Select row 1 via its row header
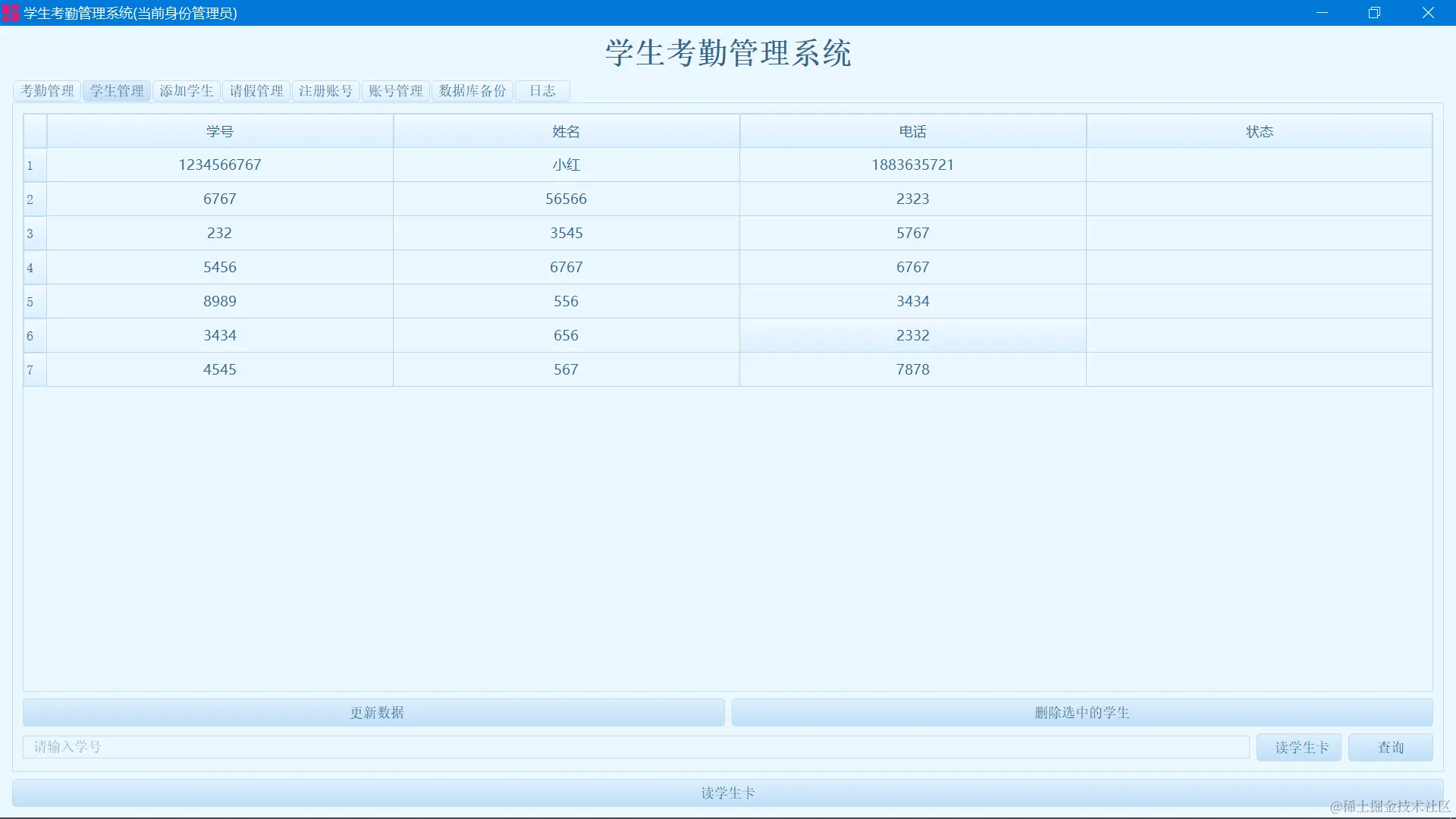Image resolution: width=1456 pixels, height=819 pixels. [x=34, y=165]
